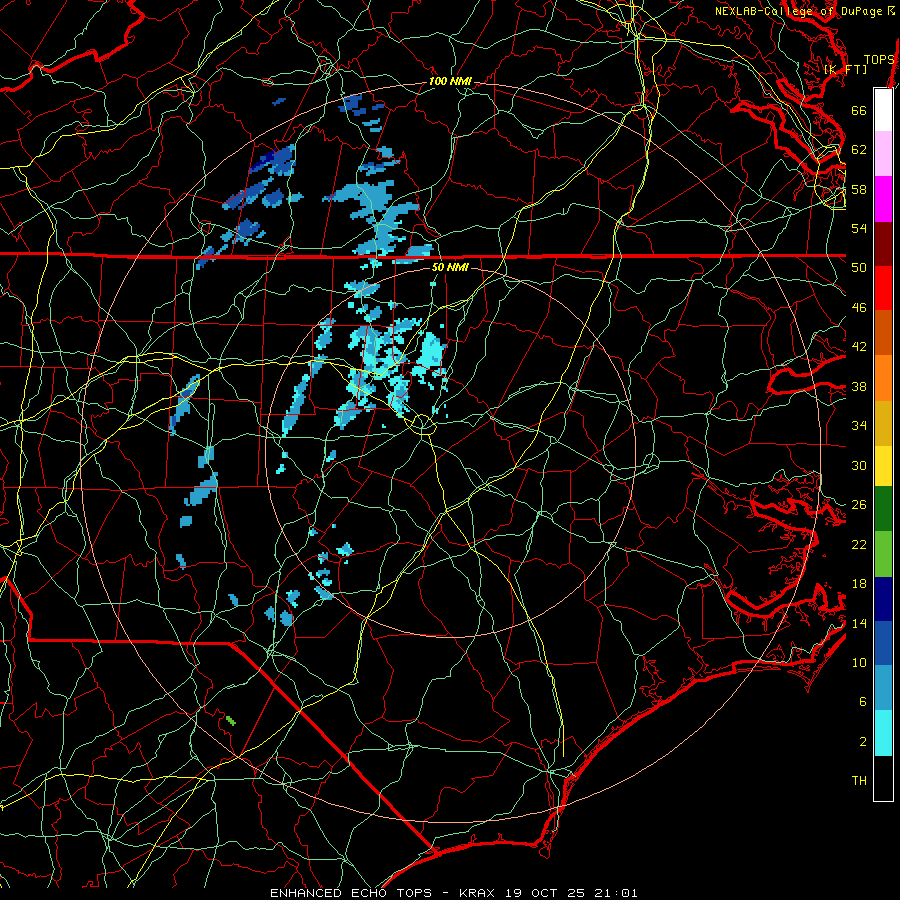The width and height of the screenshot is (900, 900).
Task: Click the maroon legend swatch
Action: pos(883,245)
